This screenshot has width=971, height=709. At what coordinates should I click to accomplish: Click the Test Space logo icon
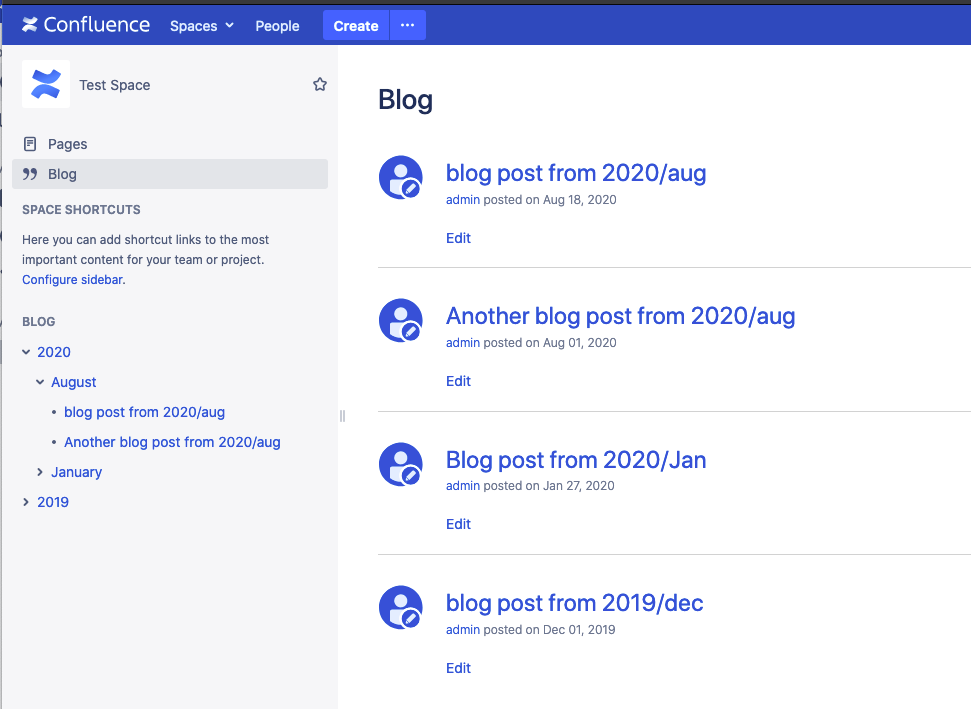click(x=45, y=84)
